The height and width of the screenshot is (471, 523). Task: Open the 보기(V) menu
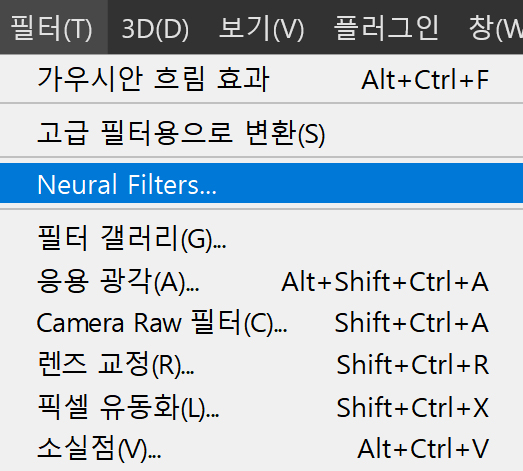click(x=262, y=27)
